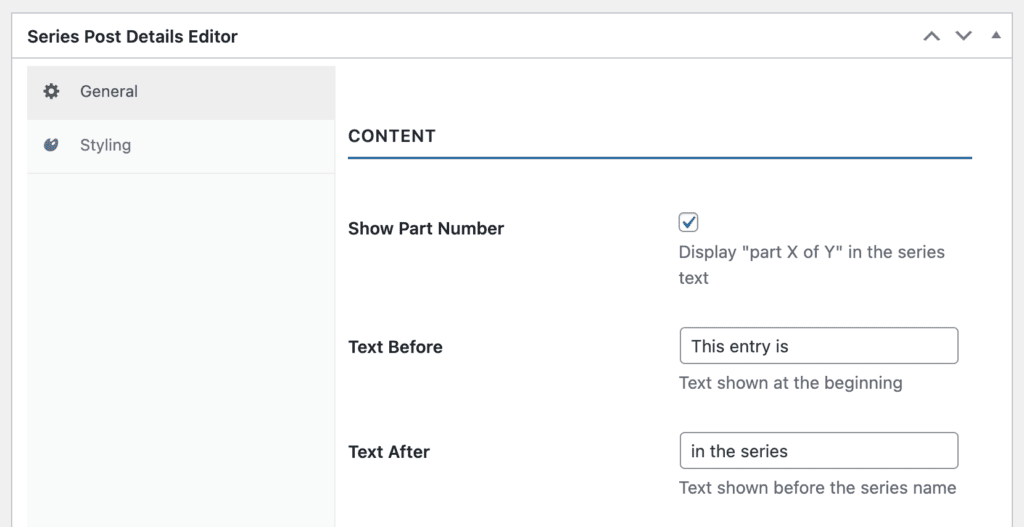Viewport: 1024px width, 527px height.
Task: Click the 'Text shown before the series name' hint
Action: coord(817,488)
